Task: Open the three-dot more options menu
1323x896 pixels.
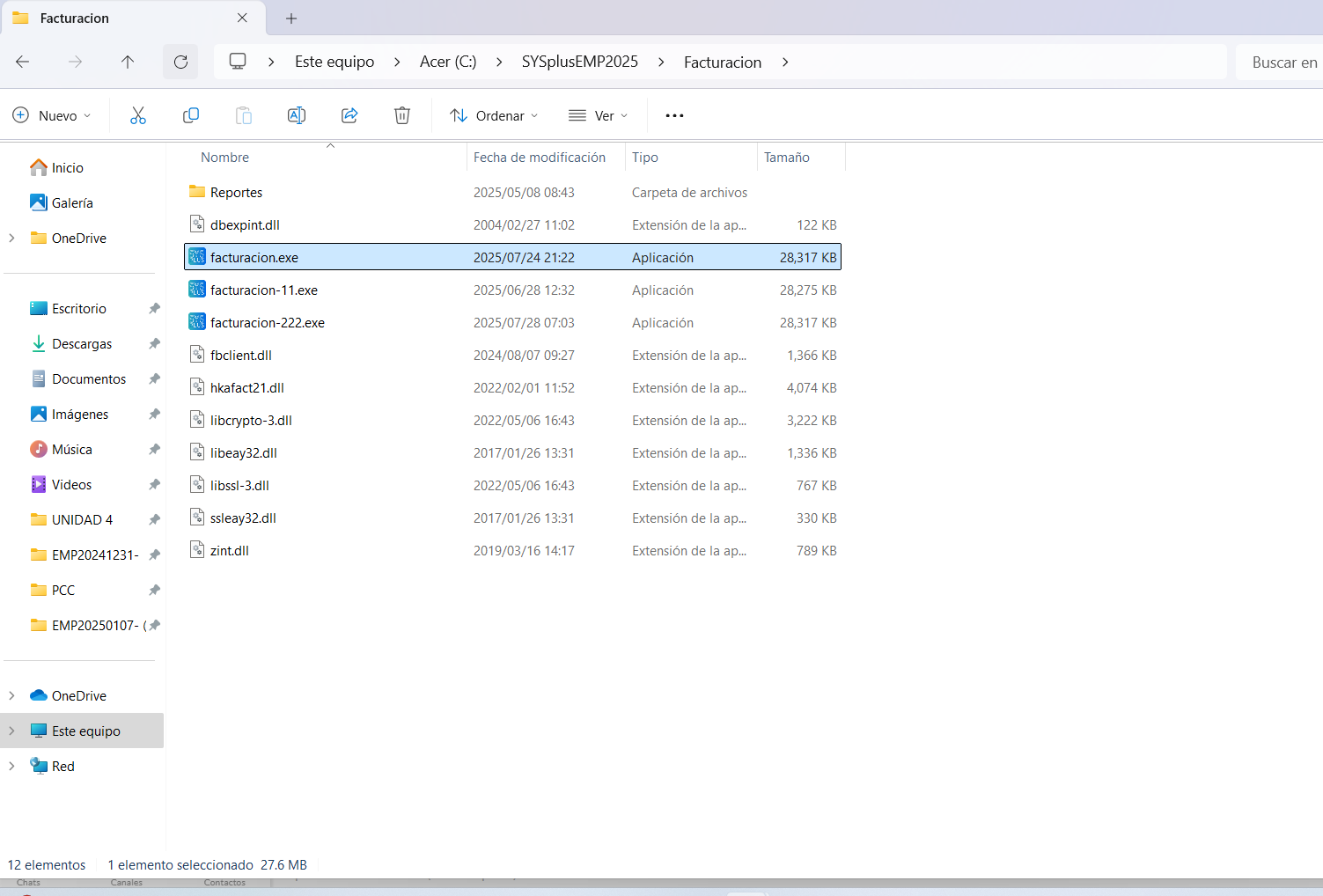Action: pyautogui.click(x=675, y=115)
